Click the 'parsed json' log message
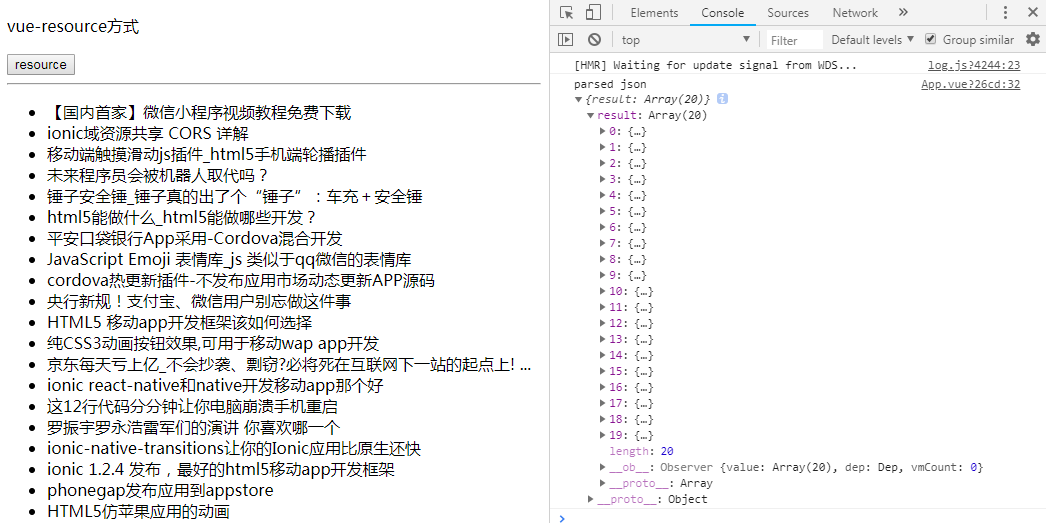This screenshot has width=1046, height=523. click(610, 84)
